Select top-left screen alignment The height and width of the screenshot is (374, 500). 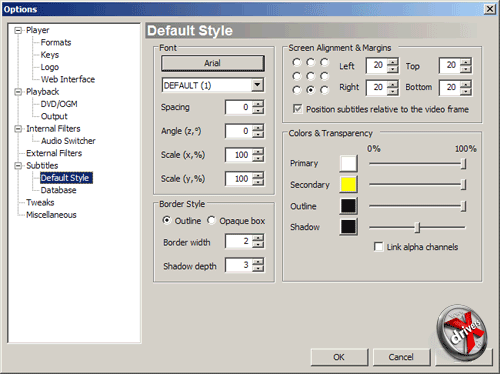coord(296,62)
